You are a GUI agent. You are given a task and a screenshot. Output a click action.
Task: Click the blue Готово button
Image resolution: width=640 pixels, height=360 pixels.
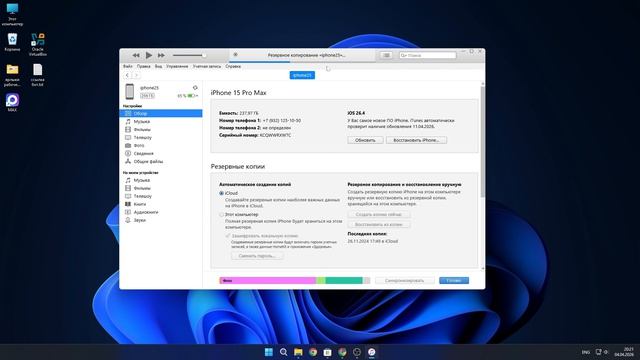454,280
